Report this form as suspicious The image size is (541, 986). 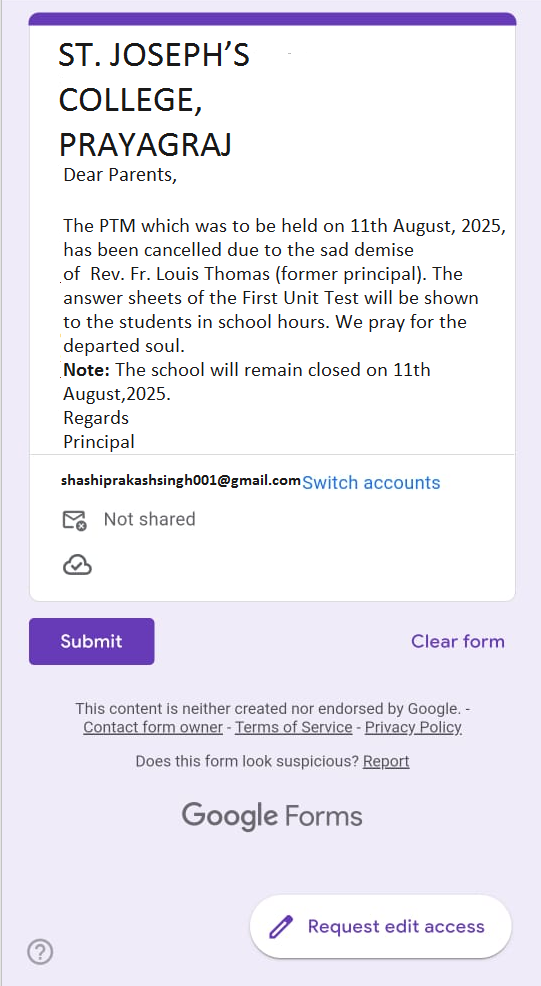386,762
